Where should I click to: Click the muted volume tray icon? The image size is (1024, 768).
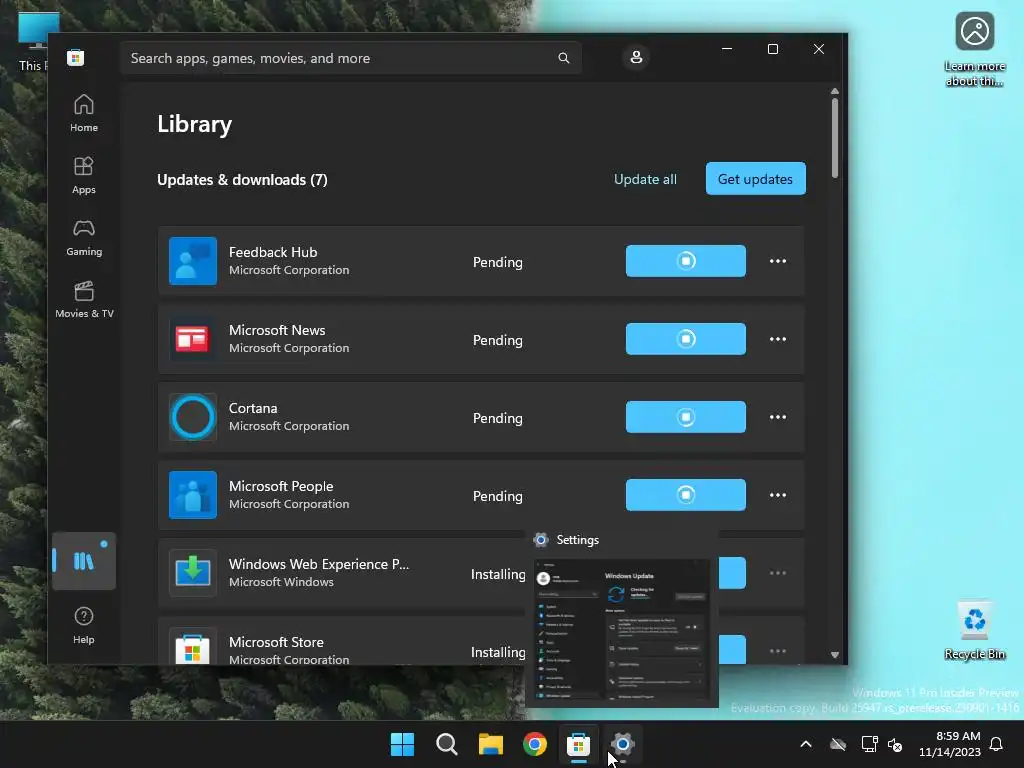coord(895,744)
